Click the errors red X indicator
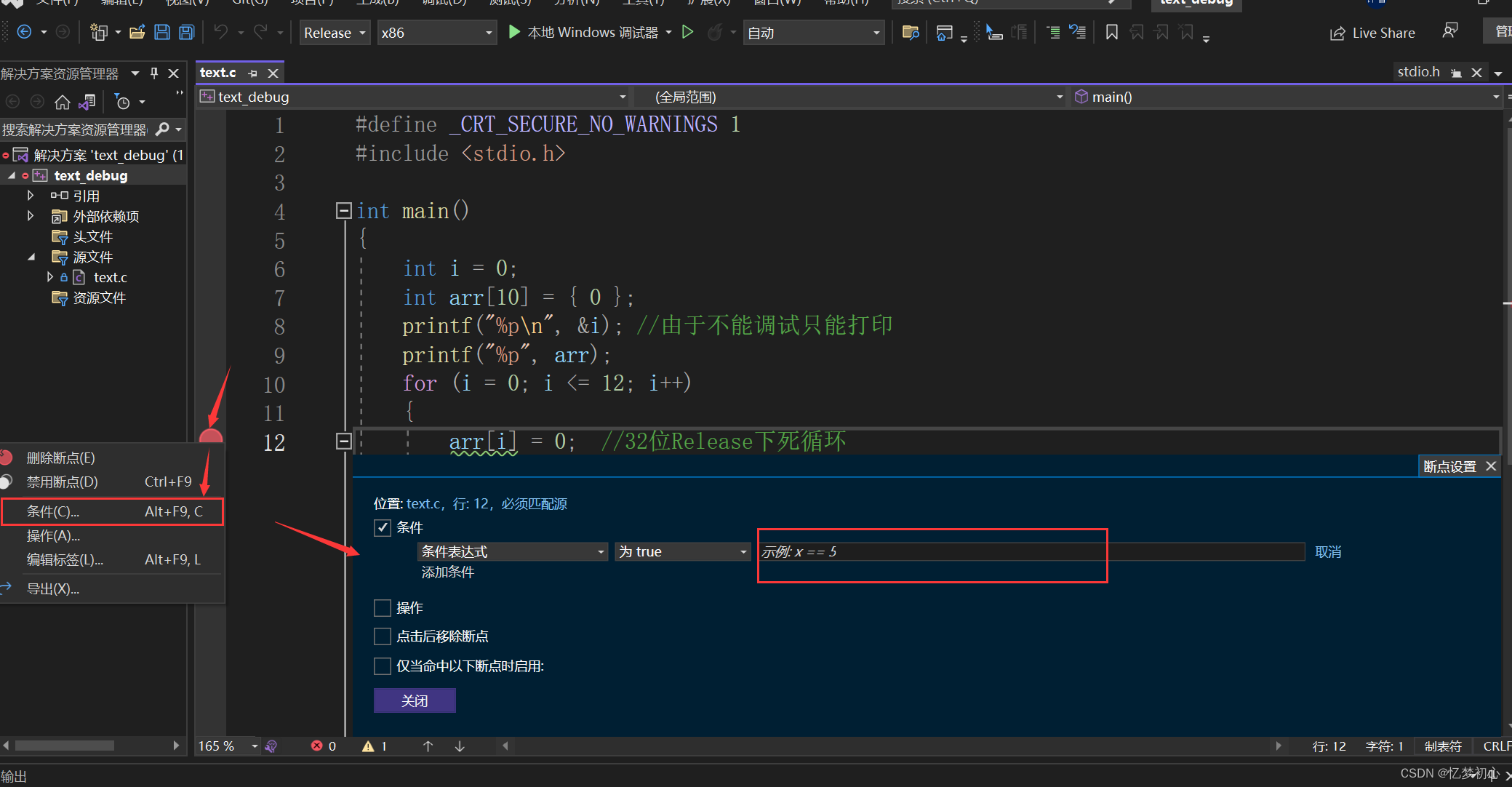The image size is (1512, 787). pos(316,746)
